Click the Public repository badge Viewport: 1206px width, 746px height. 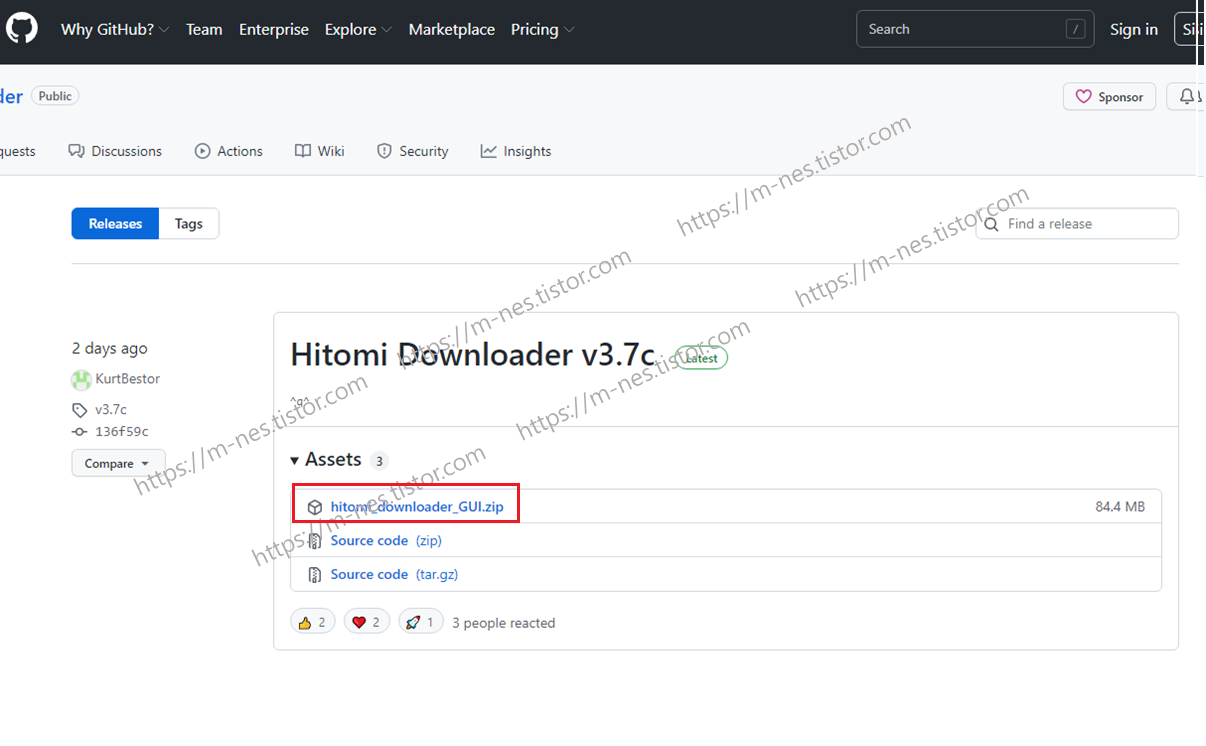(x=55, y=96)
